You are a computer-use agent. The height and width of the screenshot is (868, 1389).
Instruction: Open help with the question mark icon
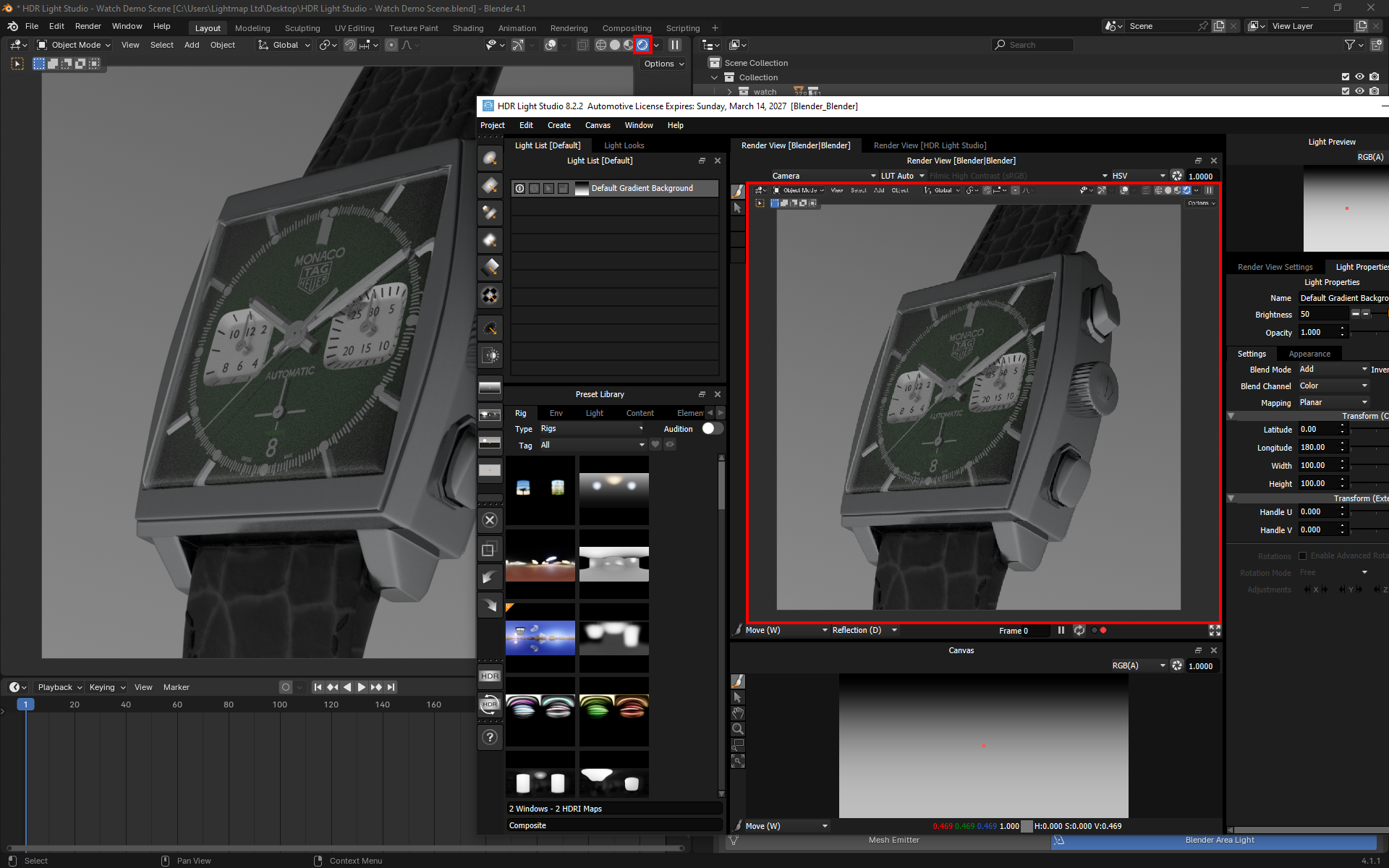click(x=490, y=737)
